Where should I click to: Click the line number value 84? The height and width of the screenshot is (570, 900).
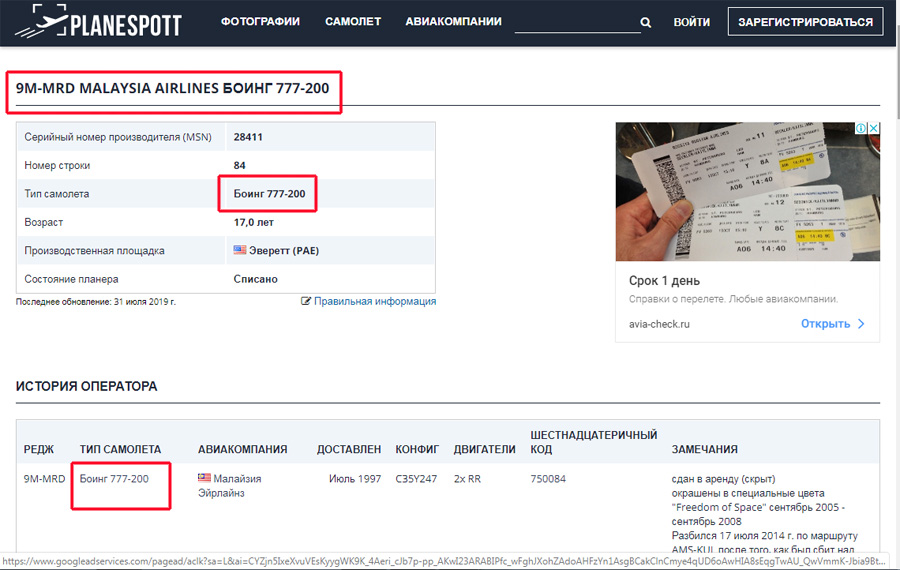click(x=239, y=165)
